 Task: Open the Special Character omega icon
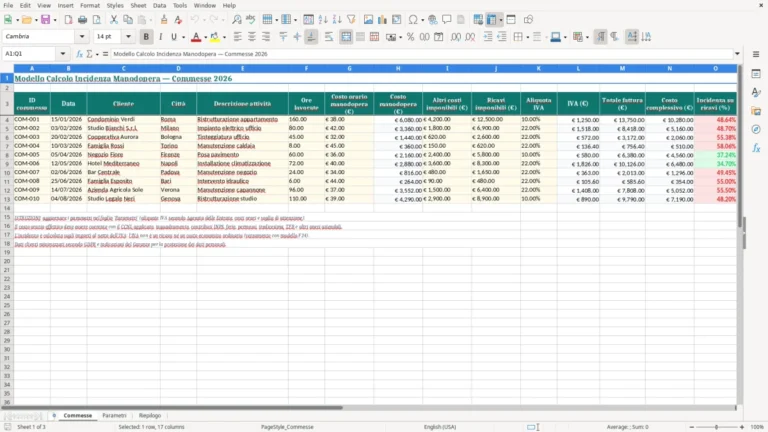(x=413, y=20)
